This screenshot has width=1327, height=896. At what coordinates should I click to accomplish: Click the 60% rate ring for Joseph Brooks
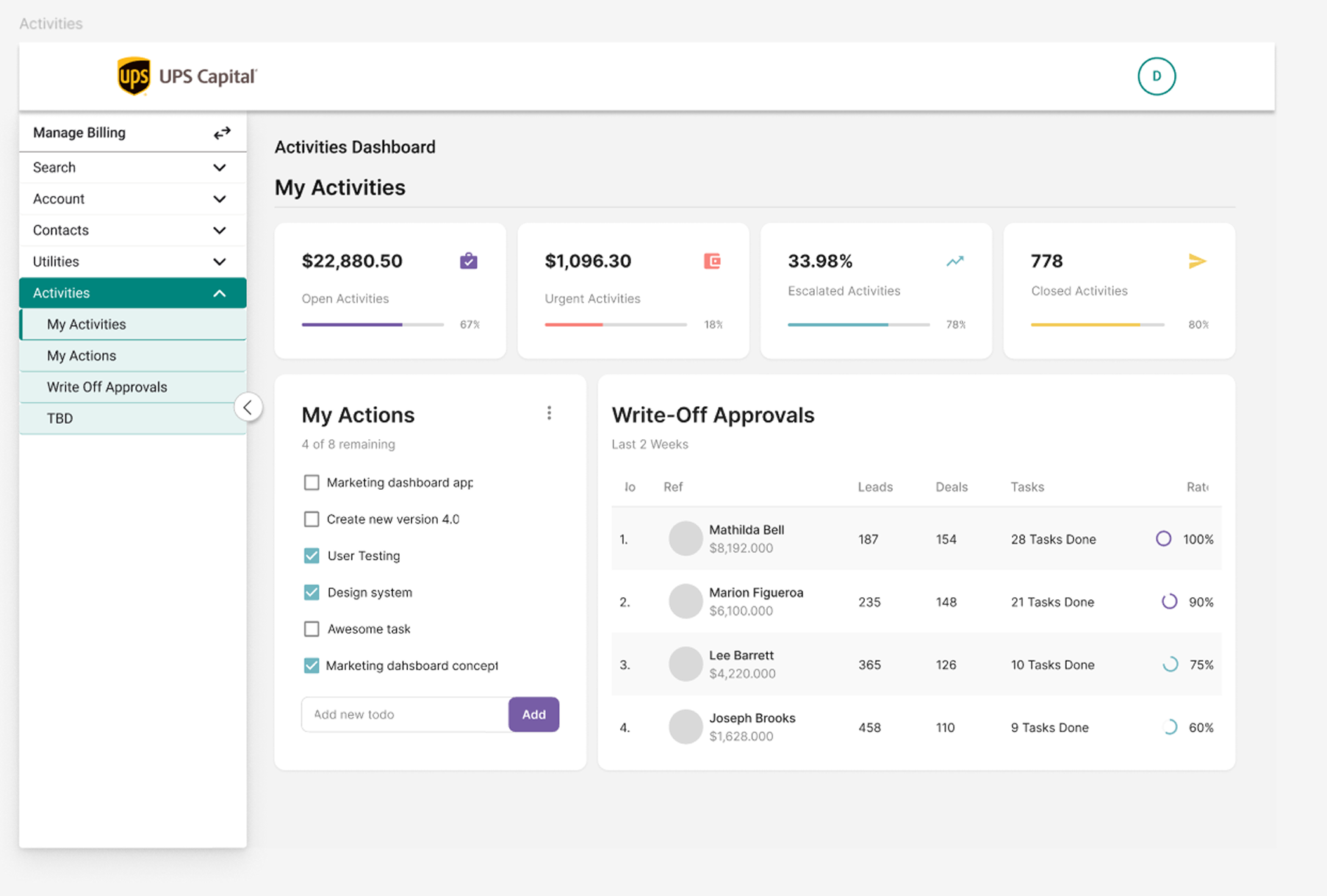point(1170,727)
